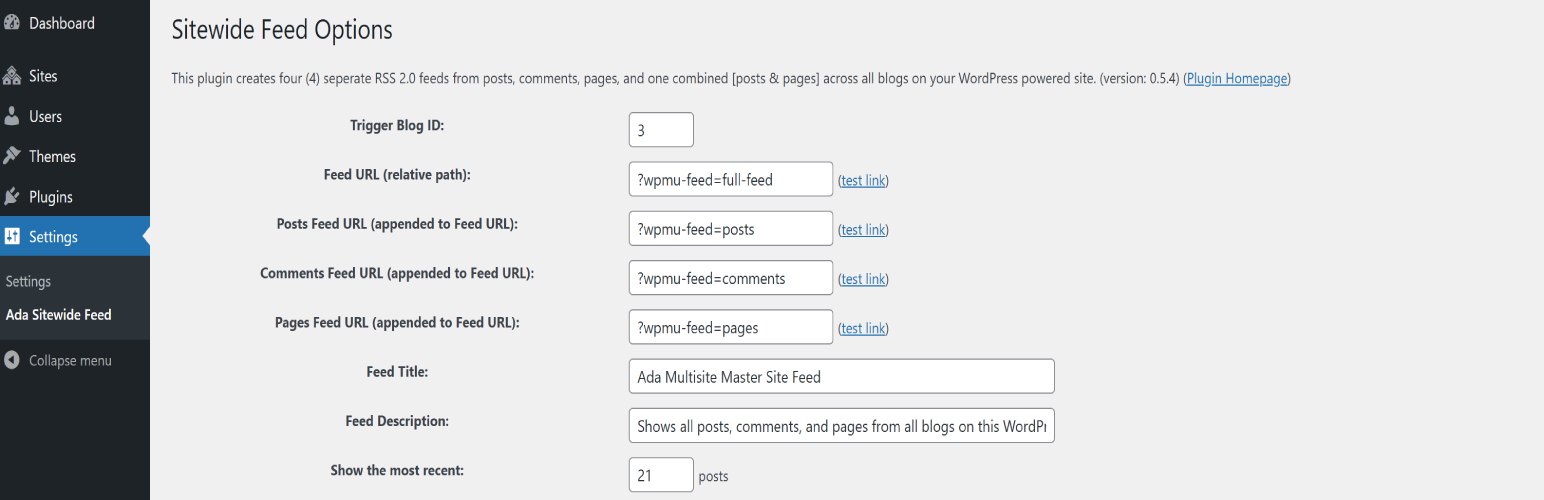Viewport: 1544px width, 500px height.
Task: Test link for full-feed URL
Action: tap(863, 181)
